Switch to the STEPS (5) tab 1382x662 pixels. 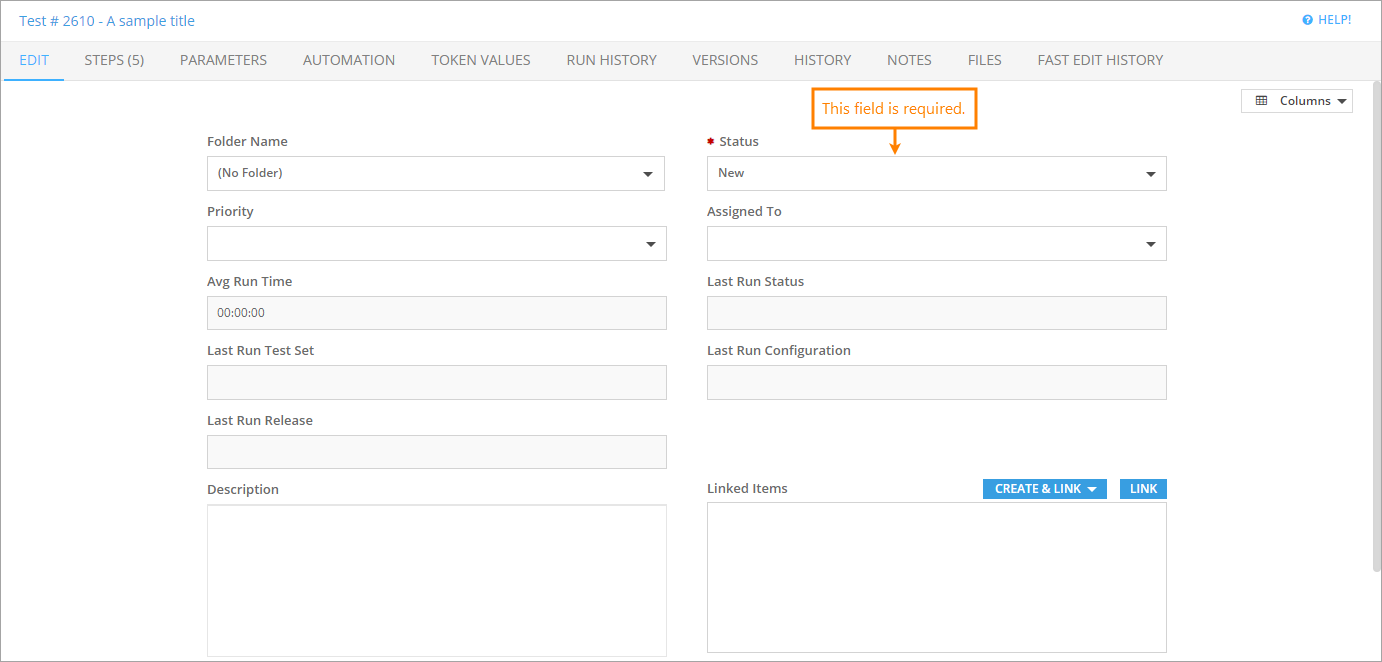pos(114,60)
